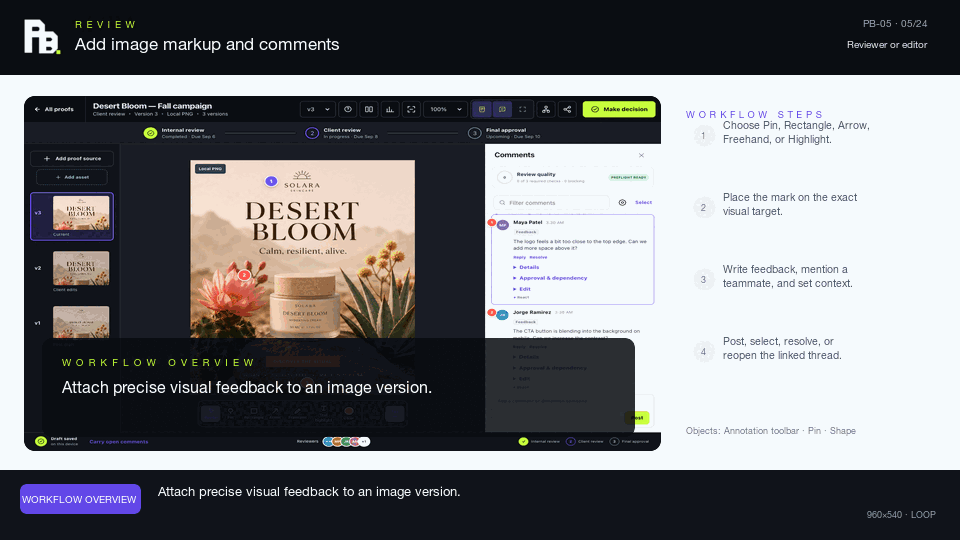Click the Draft saved status icon
Screen dimensions: 960x540
tap(41, 441)
